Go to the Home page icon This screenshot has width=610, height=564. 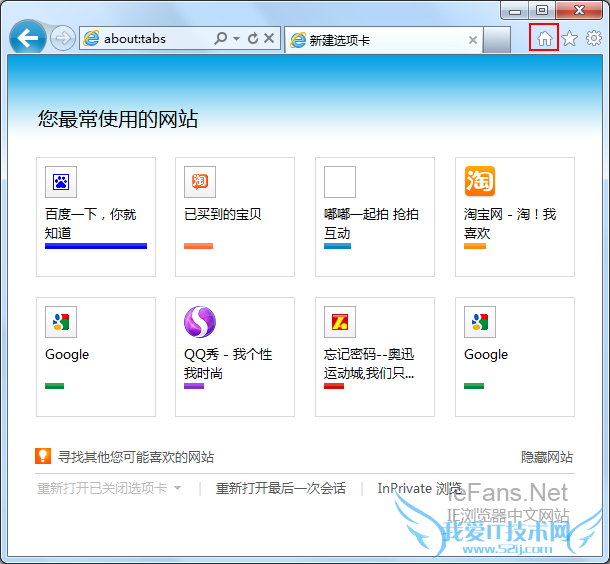click(x=544, y=38)
